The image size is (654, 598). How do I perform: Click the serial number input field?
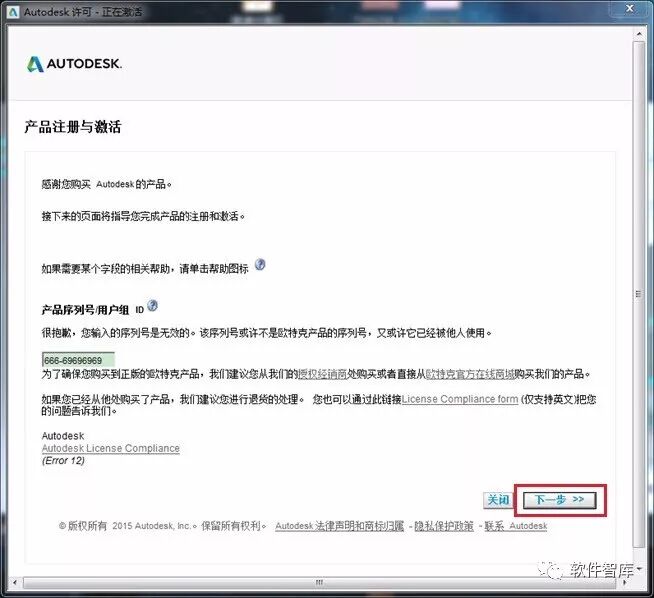coord(78,360)
